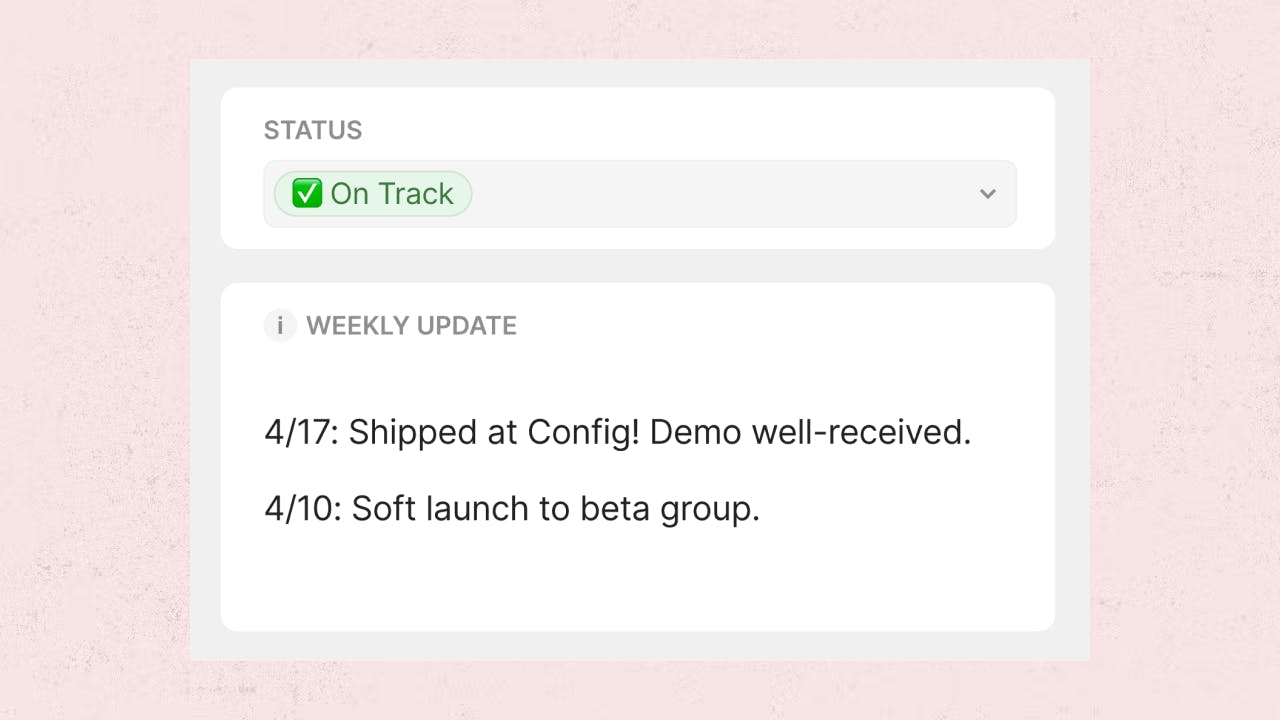Click the word "to" in Soft launch line
The image size is (1280, 720).
pos(555,509)
